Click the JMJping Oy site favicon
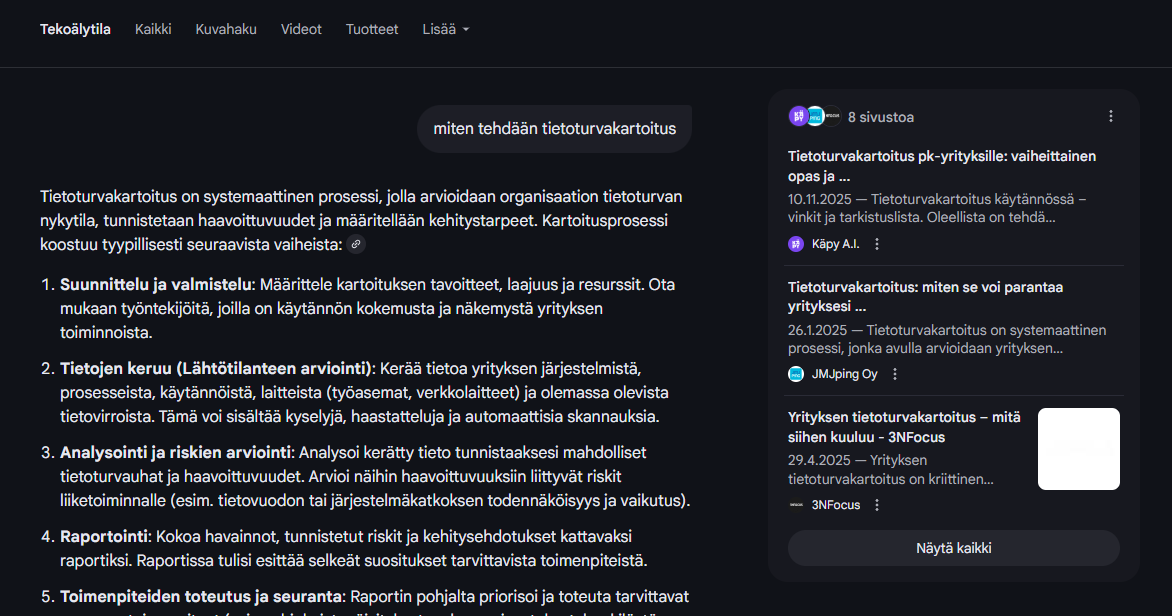The image size is (1172, 616). [796, 374]
